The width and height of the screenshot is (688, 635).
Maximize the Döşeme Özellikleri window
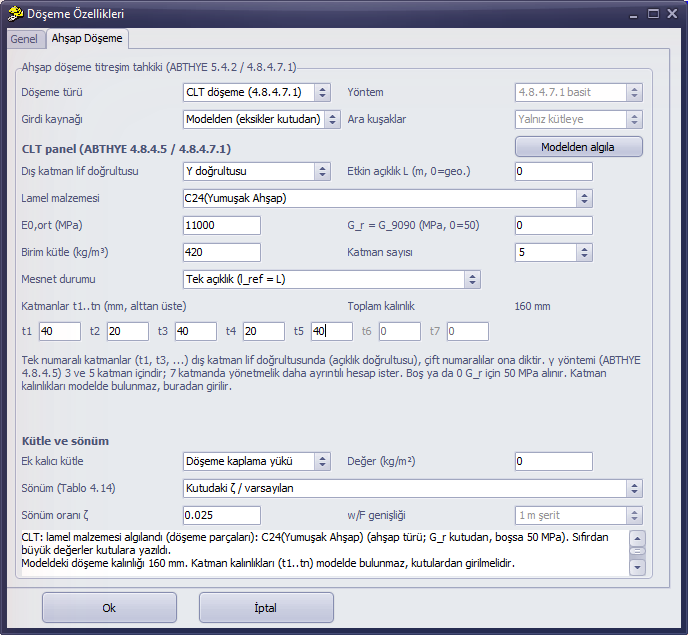tap(653, 14)
